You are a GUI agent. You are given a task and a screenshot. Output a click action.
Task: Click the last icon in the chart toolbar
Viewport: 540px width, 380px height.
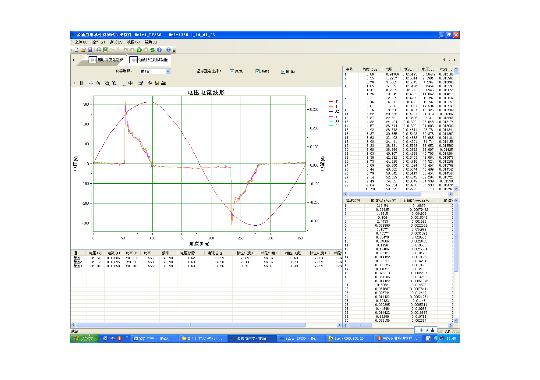pyautogui.click(x=164, y=83)
